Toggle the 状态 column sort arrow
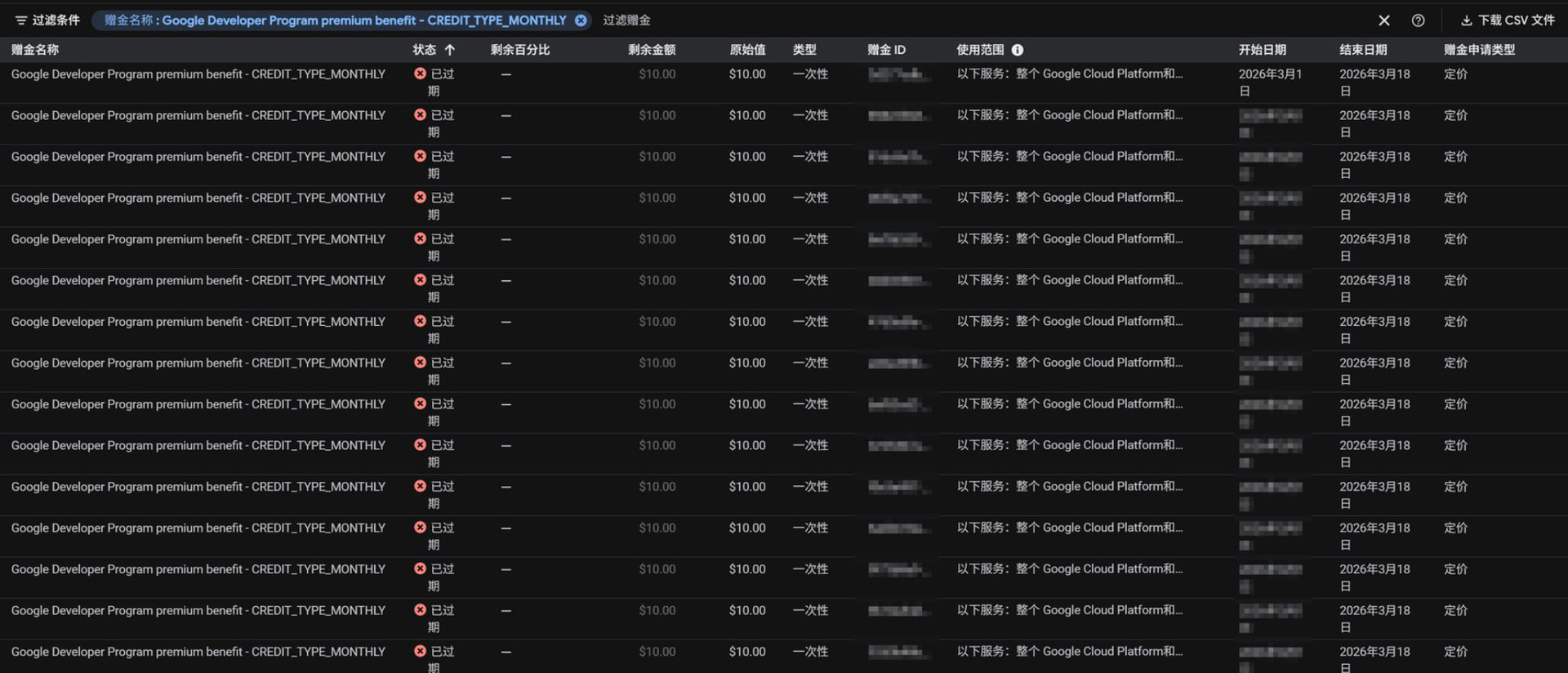The height and width of the screenshot is (673, 1568). coord(449,50)
